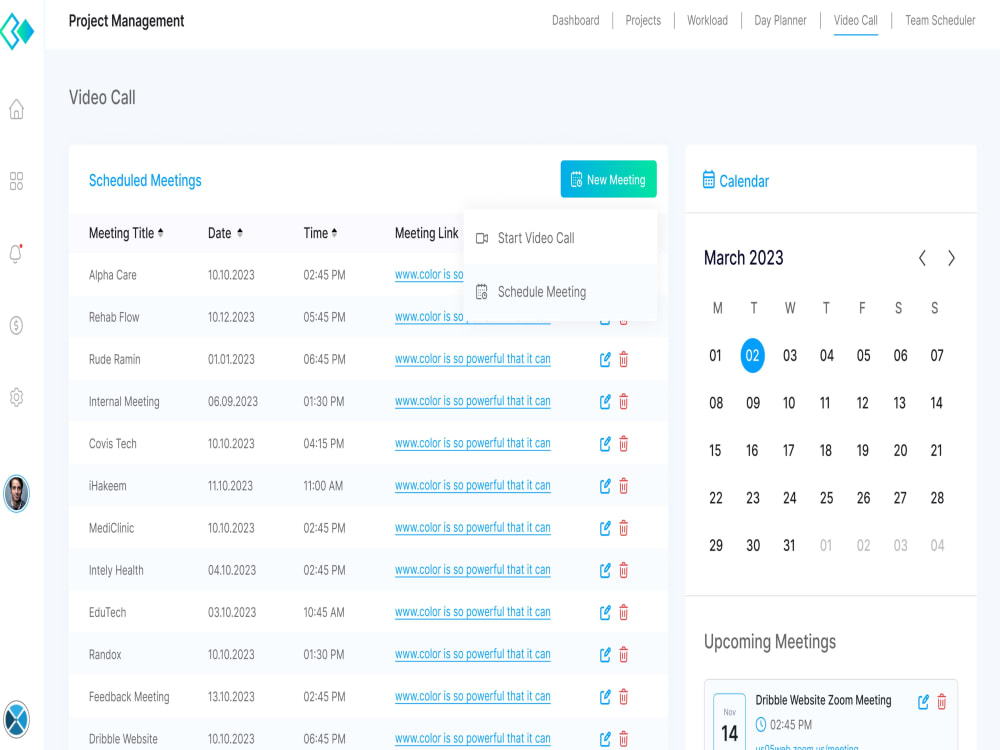Advance the calendar to April
1000x750 pixels.
pyautogui.click(x=951, y=257)
